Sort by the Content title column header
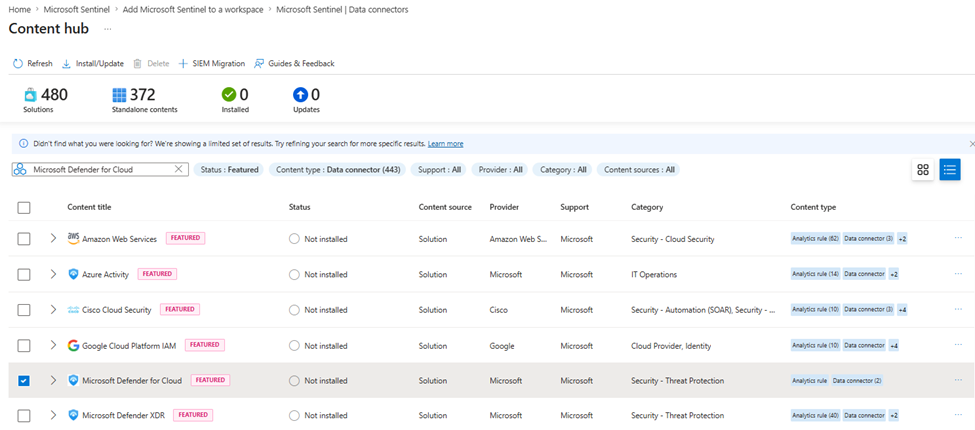Screen dimensions: 975x430 tap(90, 207)
